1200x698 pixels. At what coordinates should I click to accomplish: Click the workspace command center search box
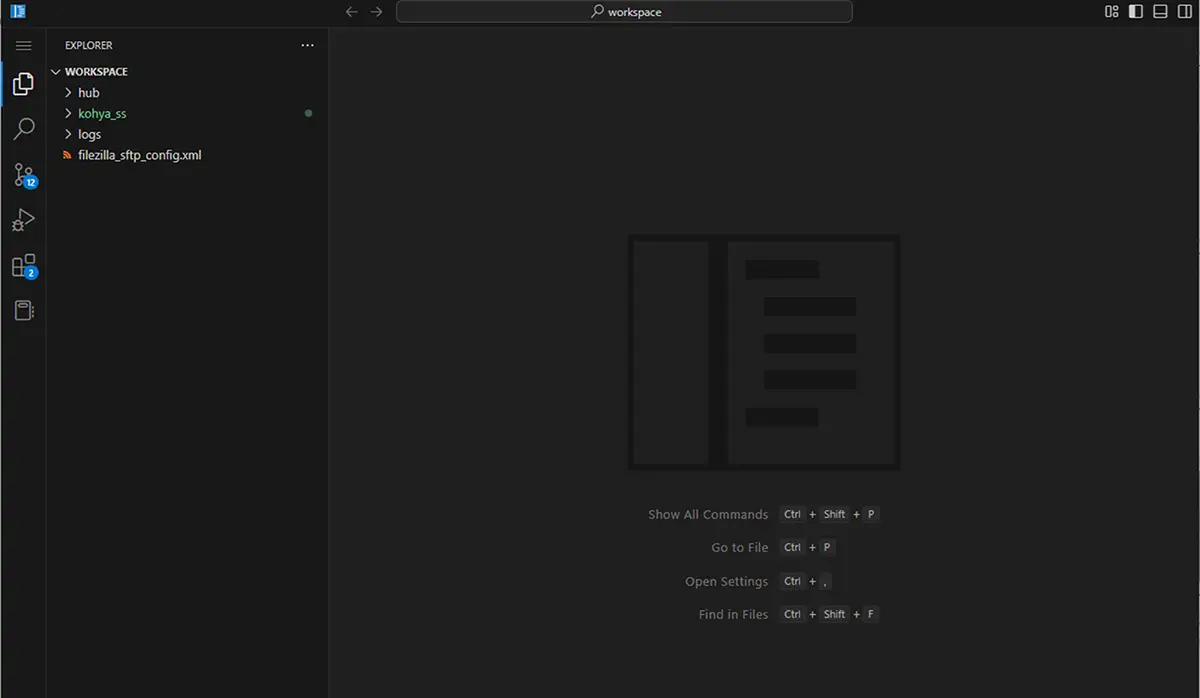click(624, 12)
